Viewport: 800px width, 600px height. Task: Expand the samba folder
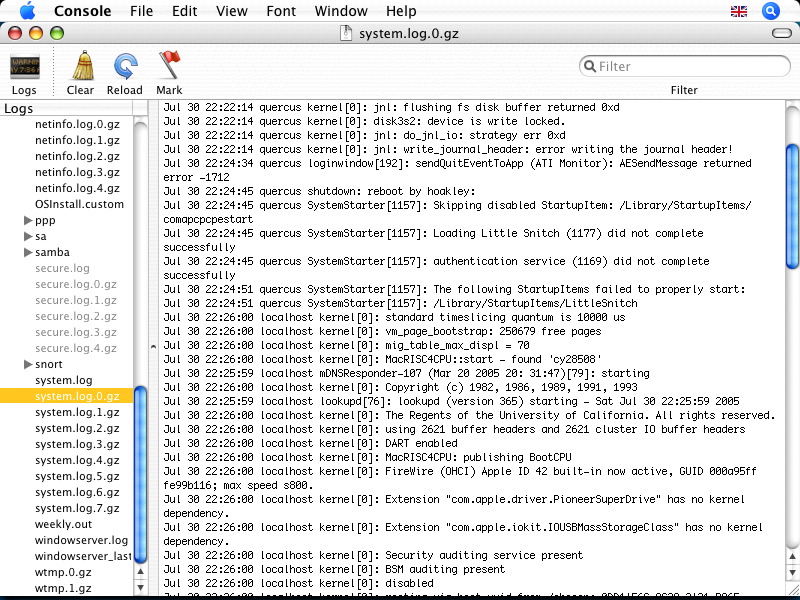tap(27, 252)
